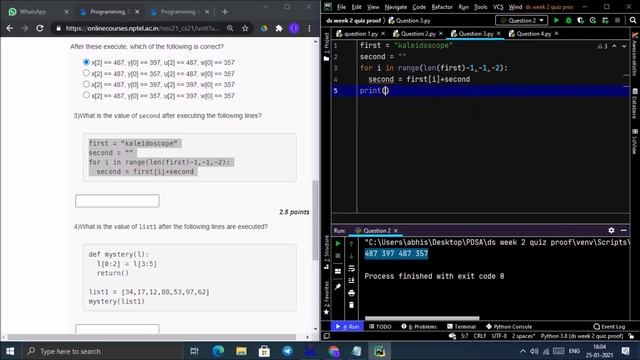Click answer input field for question 3

tap(117, 201)
